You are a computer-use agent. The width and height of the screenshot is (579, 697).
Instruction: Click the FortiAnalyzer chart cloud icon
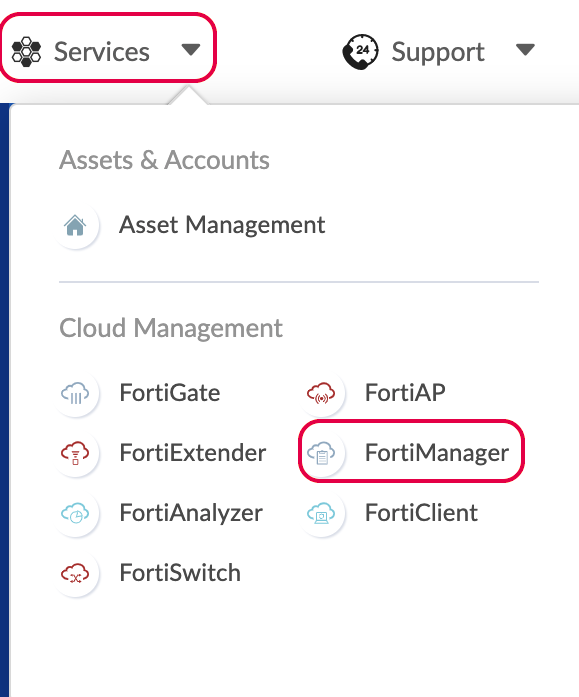75,513
